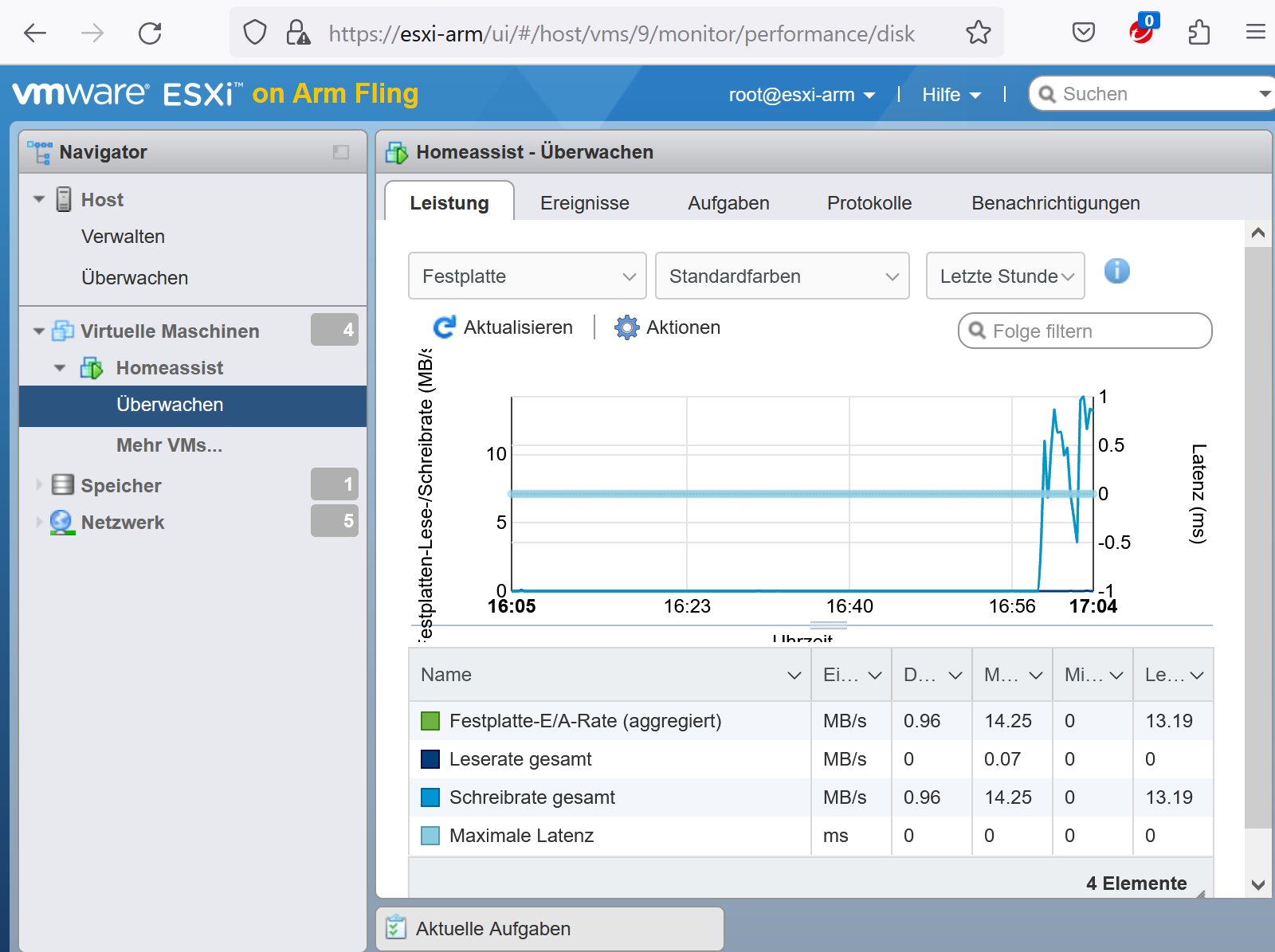Minimize the Navigator panel with its icon
Image resolution: width=1275 pixels, height=952 pixels.
(341, 152)
